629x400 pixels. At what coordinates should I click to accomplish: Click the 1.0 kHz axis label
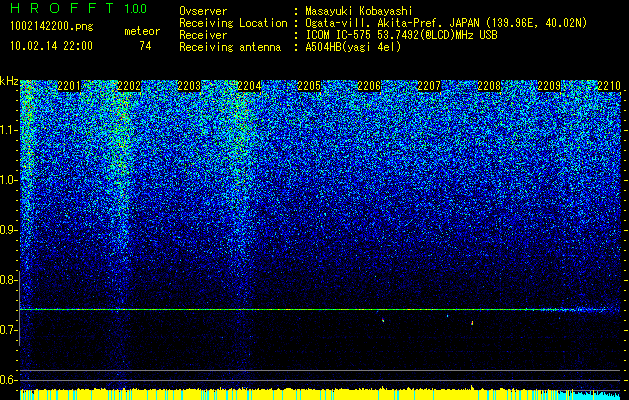coord(9,180)
